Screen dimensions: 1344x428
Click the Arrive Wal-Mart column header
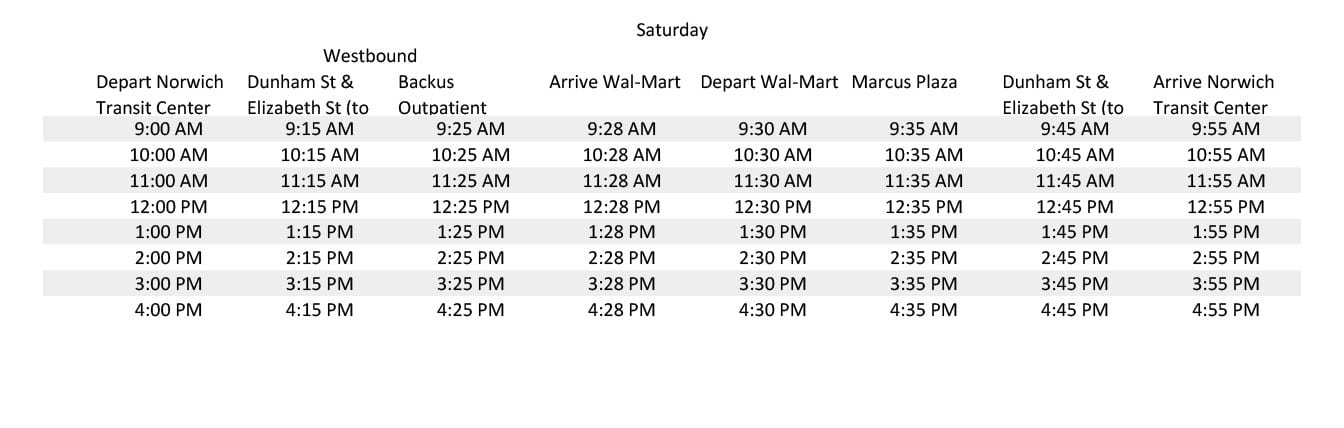615,82
